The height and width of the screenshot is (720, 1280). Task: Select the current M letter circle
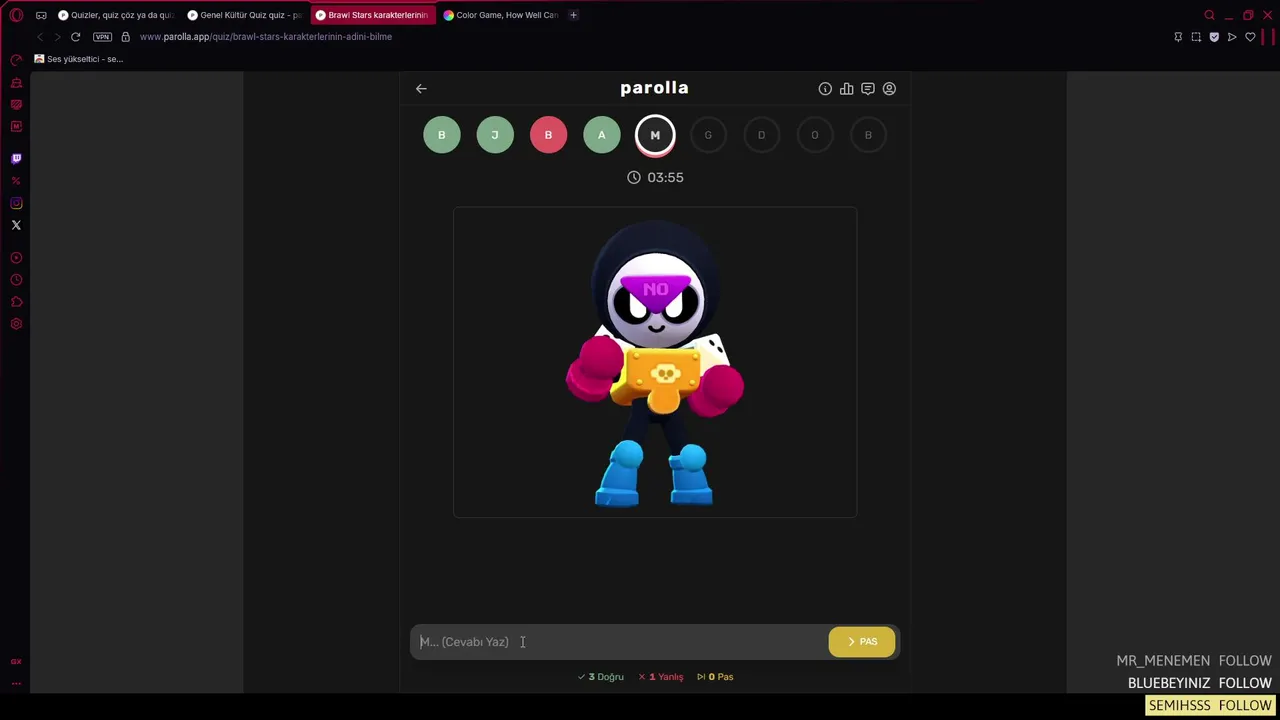click(655, 135)
